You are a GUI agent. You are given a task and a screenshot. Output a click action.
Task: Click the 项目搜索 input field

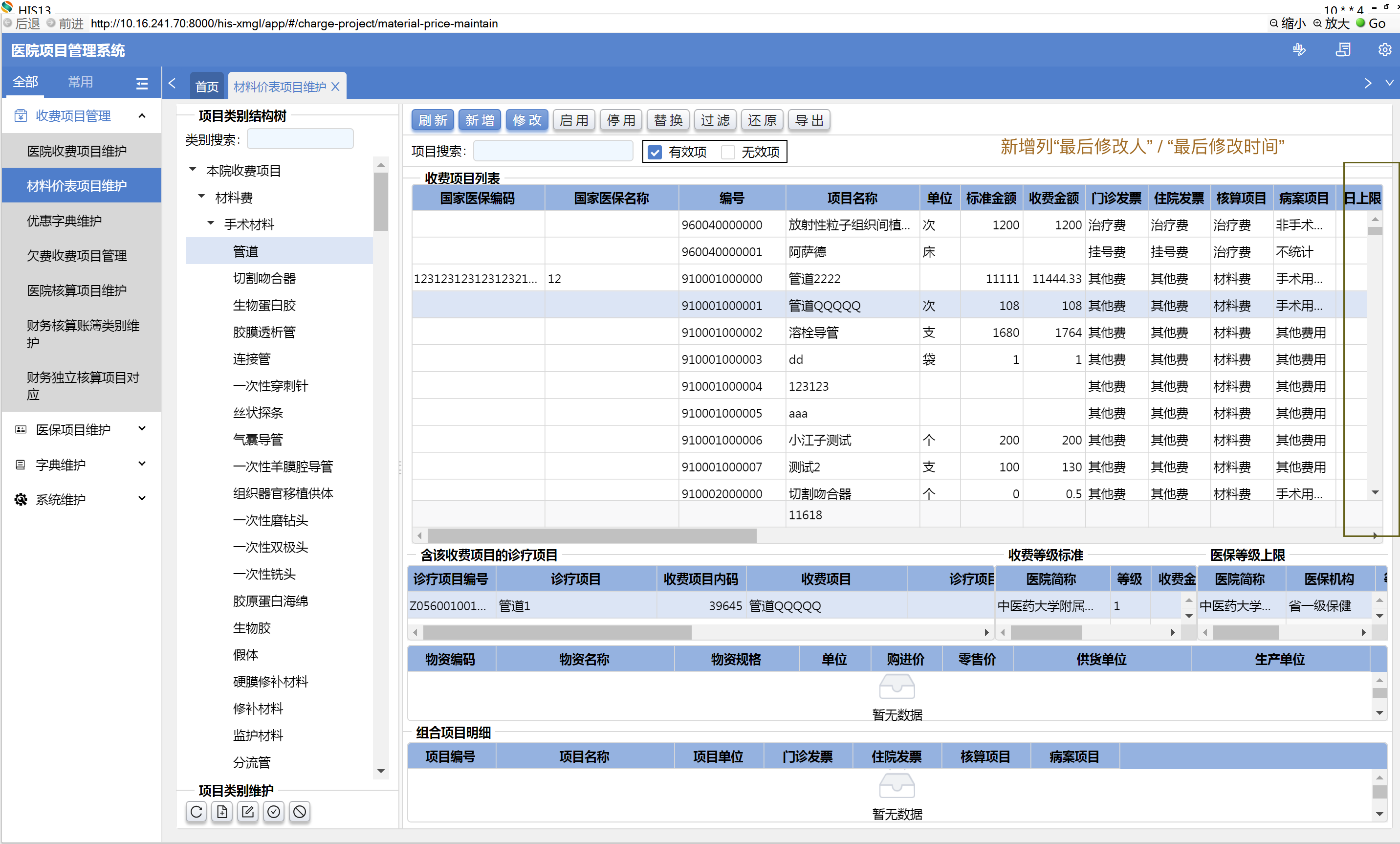(x=552, y=151)
